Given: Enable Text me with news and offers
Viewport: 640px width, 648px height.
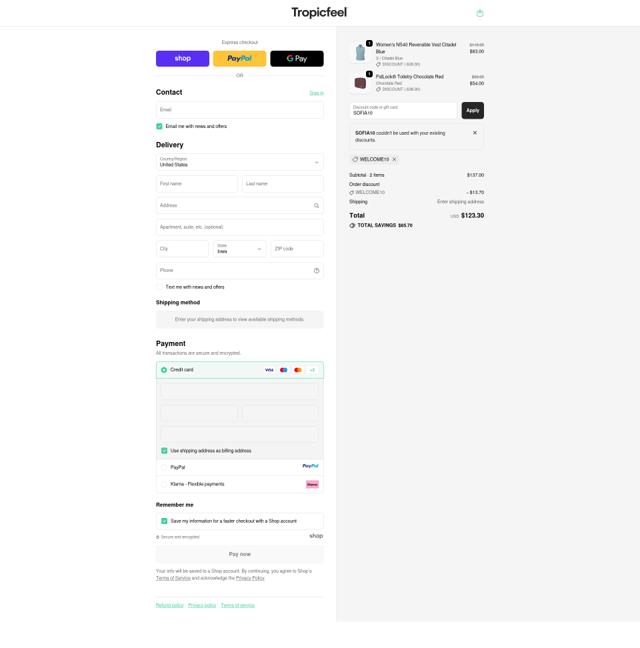Looking at the screenshot, I should tap(160, 287).
